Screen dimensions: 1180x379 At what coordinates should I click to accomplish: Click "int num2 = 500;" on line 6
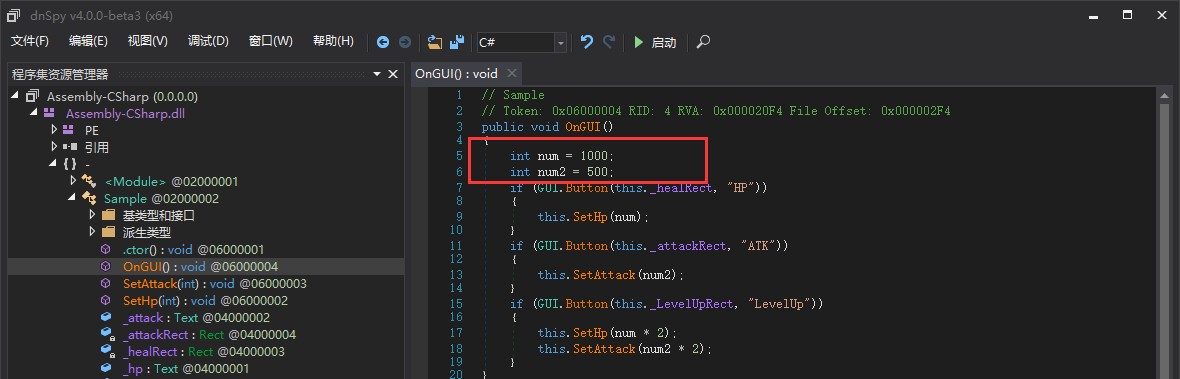pos(562,172)
